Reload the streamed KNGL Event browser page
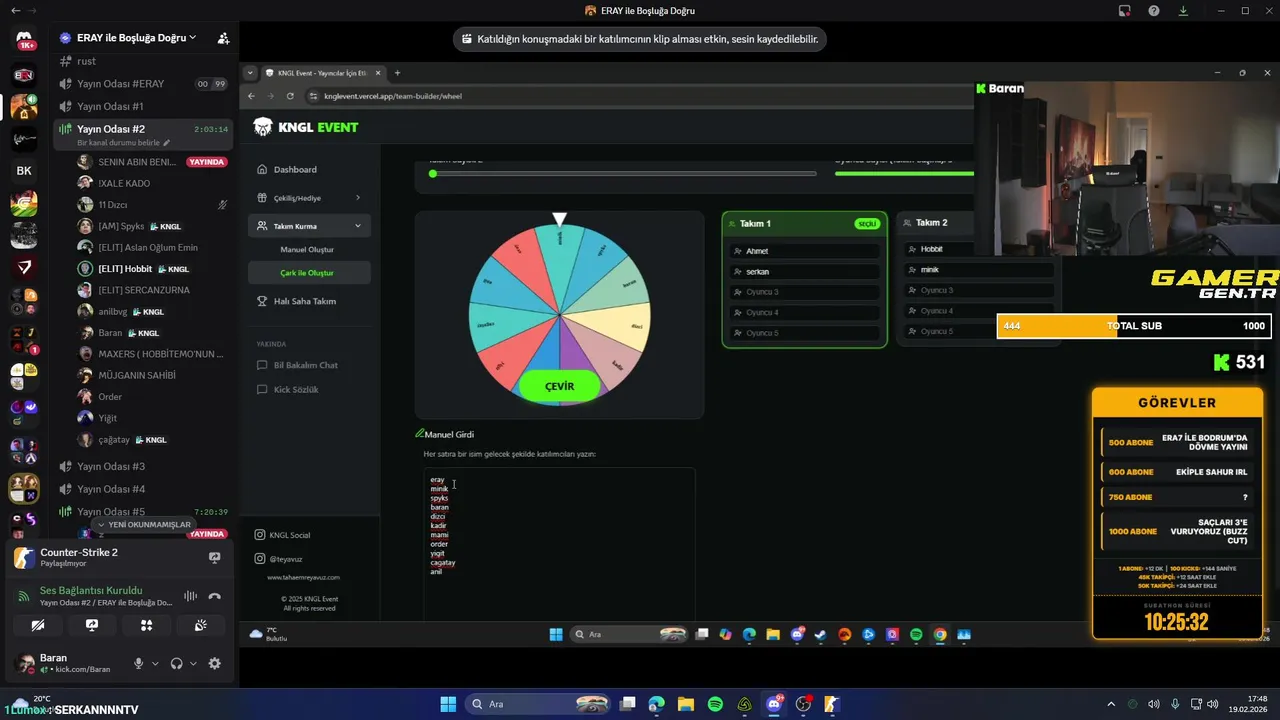Screen dimensions: 1280x720 coord(290,96)
